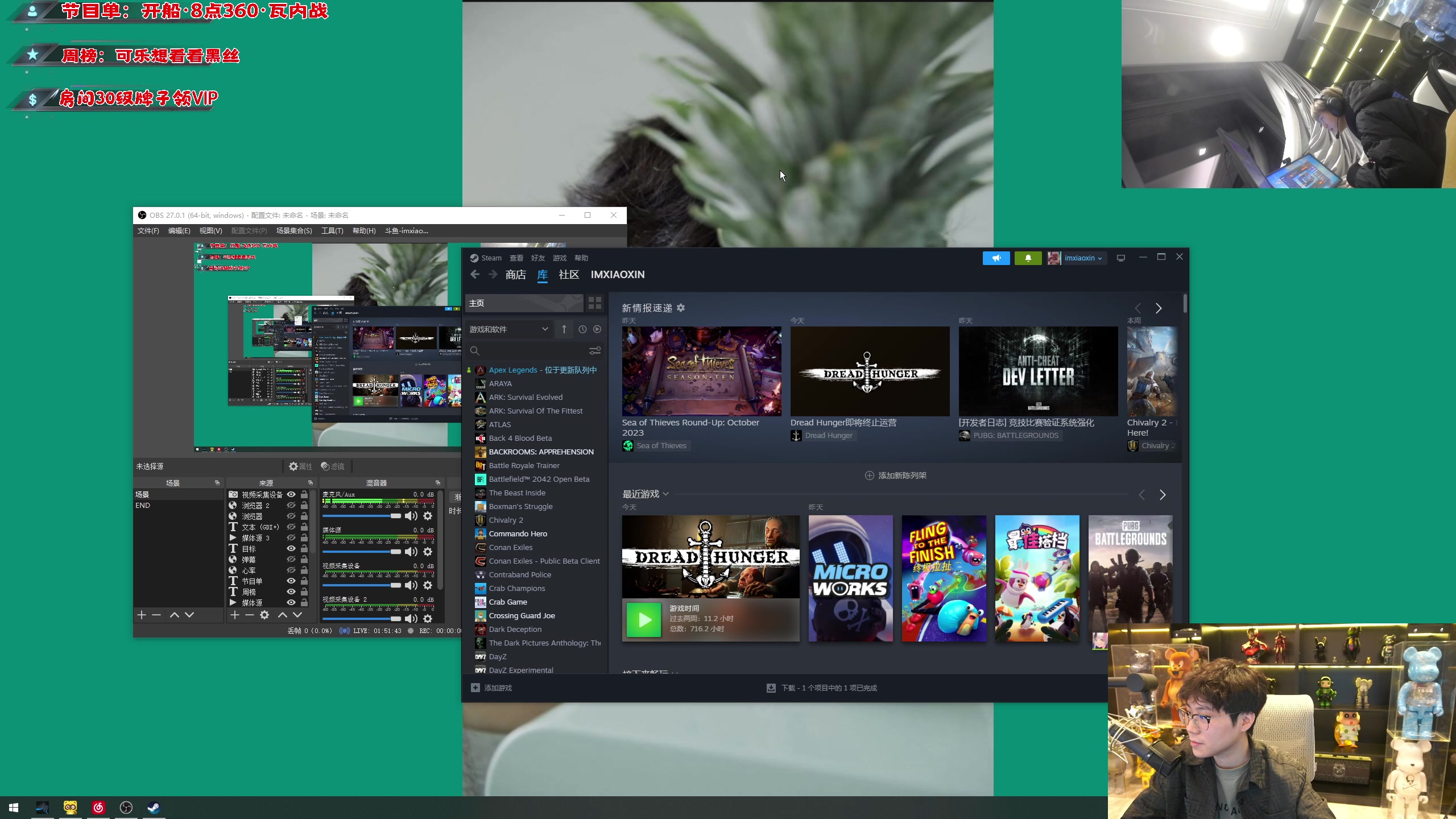Screen dimensions: 1456x819
Task: Open source properties gear in 来源 panel
Action: [x=264, y=615]
